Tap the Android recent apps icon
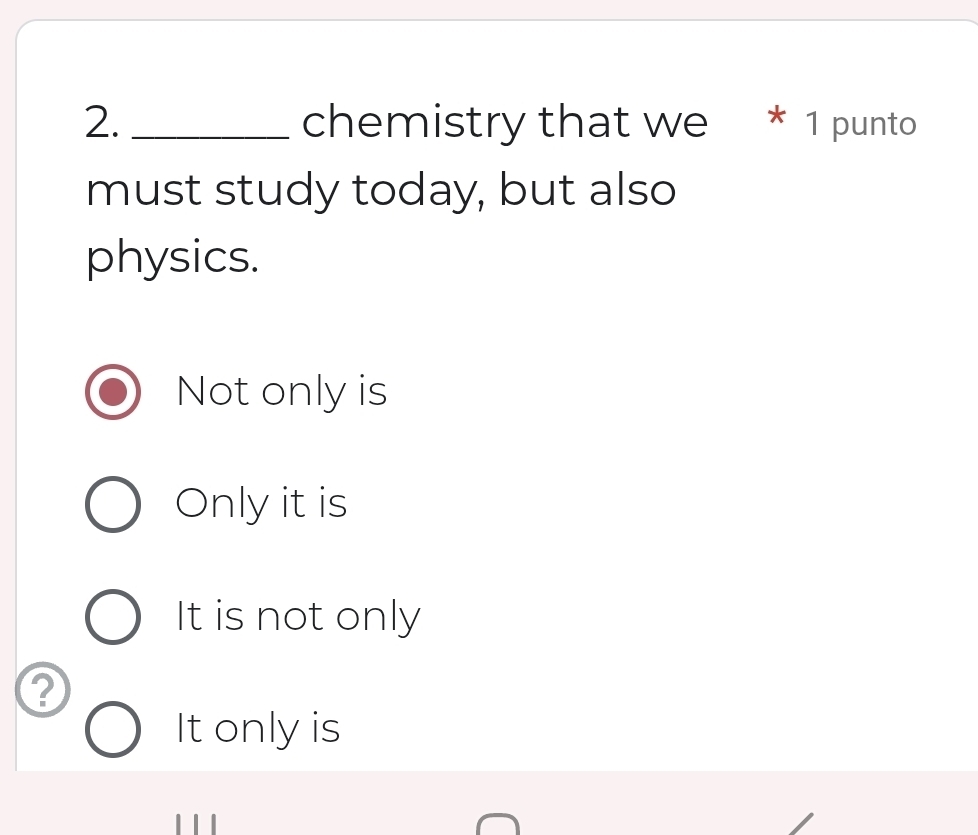Viewport: 978px width, 835px height. tap(196, 824)
